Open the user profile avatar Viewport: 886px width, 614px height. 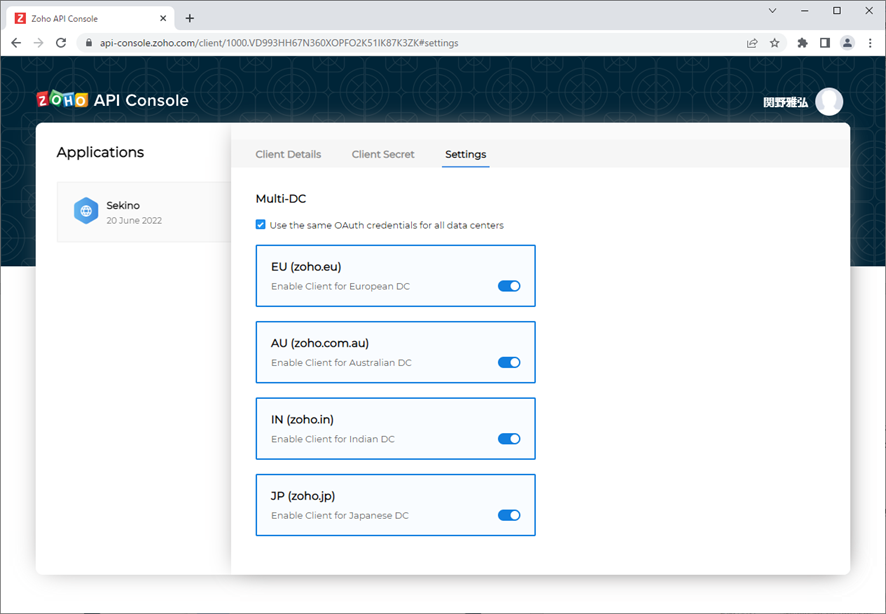pyautogui.click(x=828, y=101)
